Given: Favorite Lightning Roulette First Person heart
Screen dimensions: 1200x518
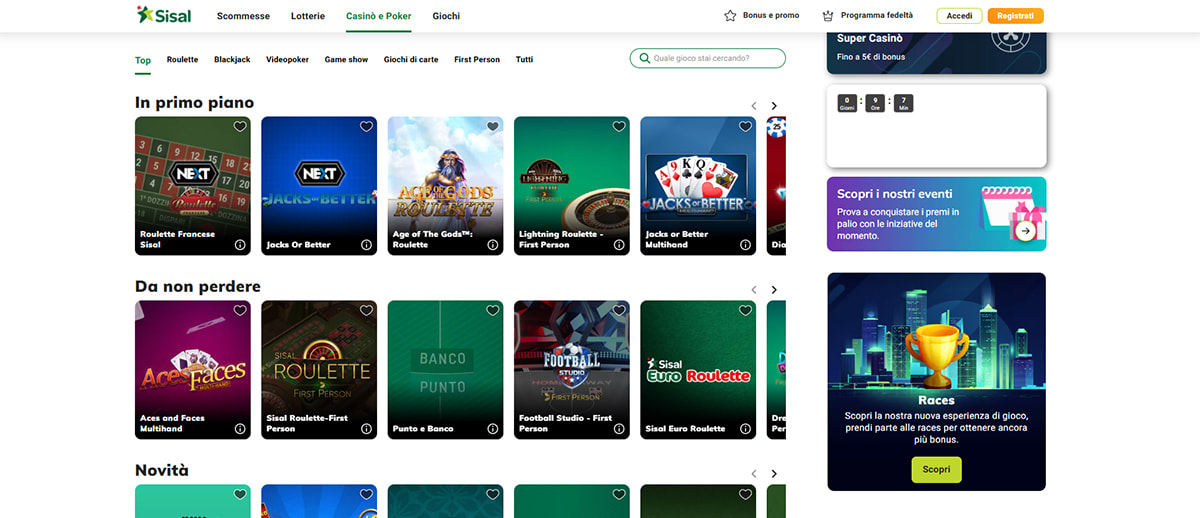Looking at the screenshot, I should (619, 127).
